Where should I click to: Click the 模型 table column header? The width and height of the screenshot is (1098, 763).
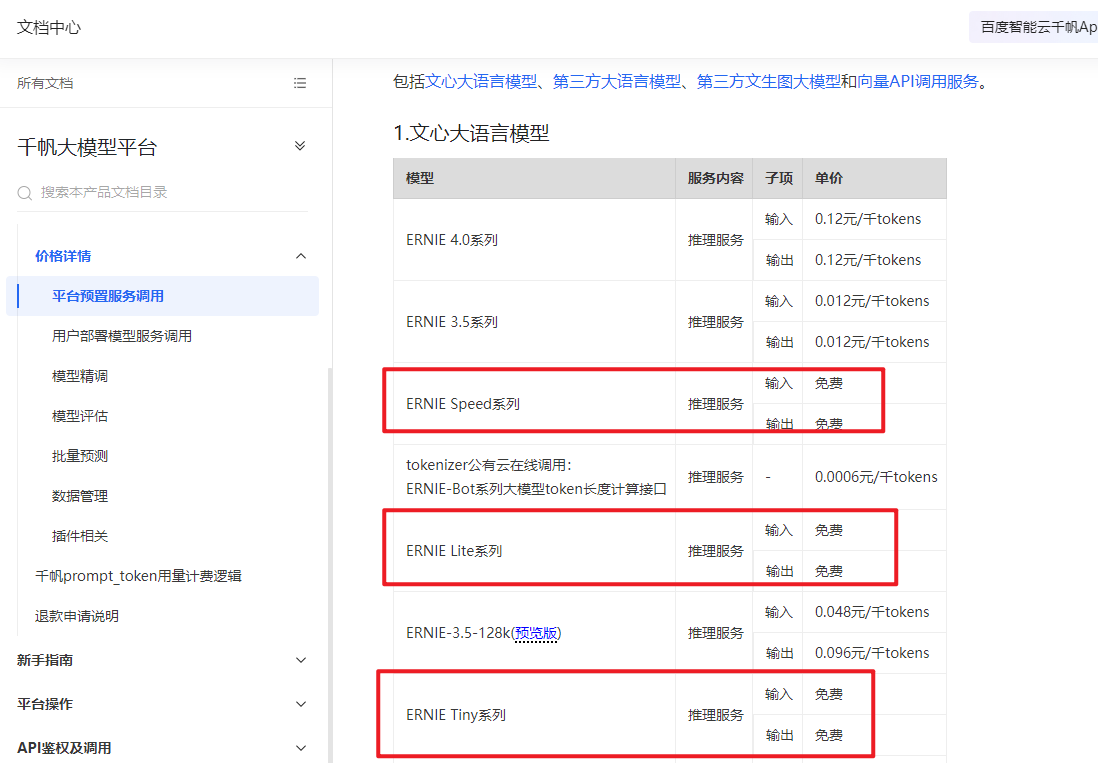click(534, 178)
